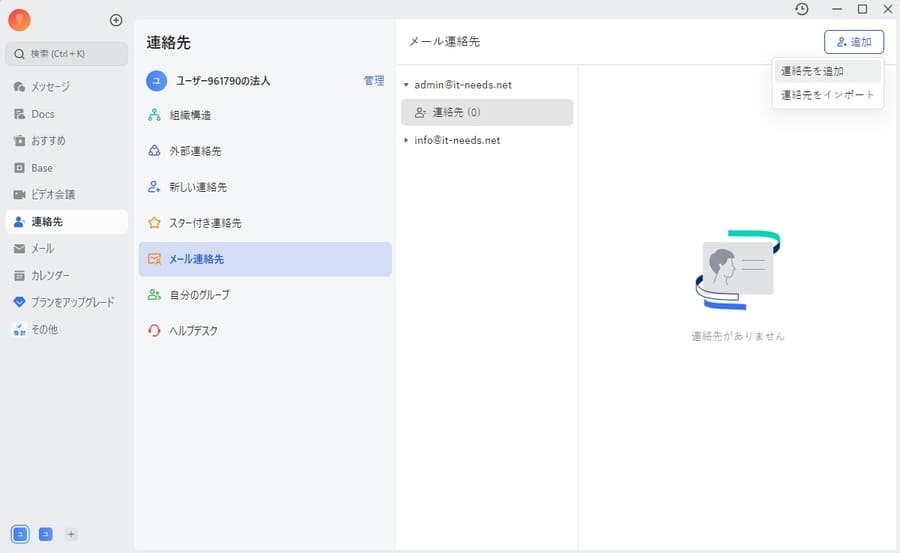Image resolution: width=900 pixels, height=553 pixels.
Task: Click the 管理 (Manage) link
Action: click(373, 81)
